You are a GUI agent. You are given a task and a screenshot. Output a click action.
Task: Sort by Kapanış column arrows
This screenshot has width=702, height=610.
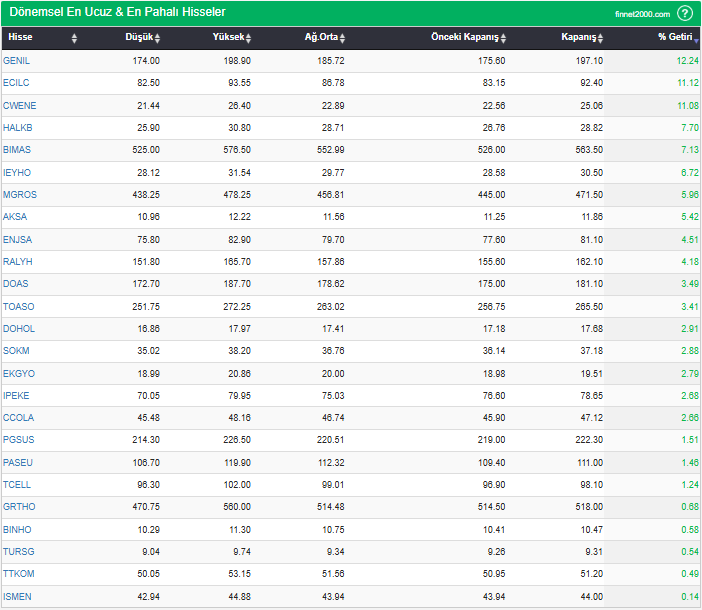601,38
